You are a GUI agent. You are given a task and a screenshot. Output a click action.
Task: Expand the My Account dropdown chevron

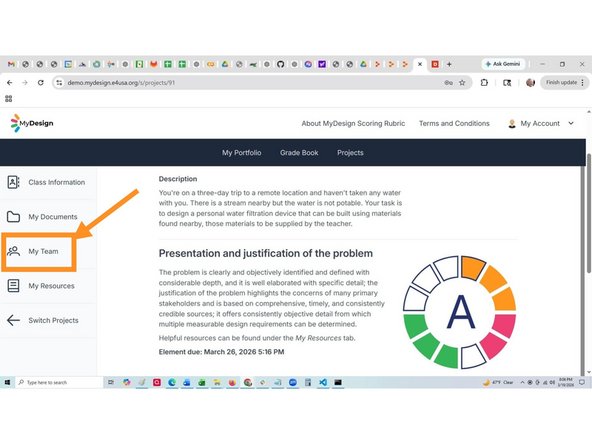pyautogui.click(x=571, y=123)
